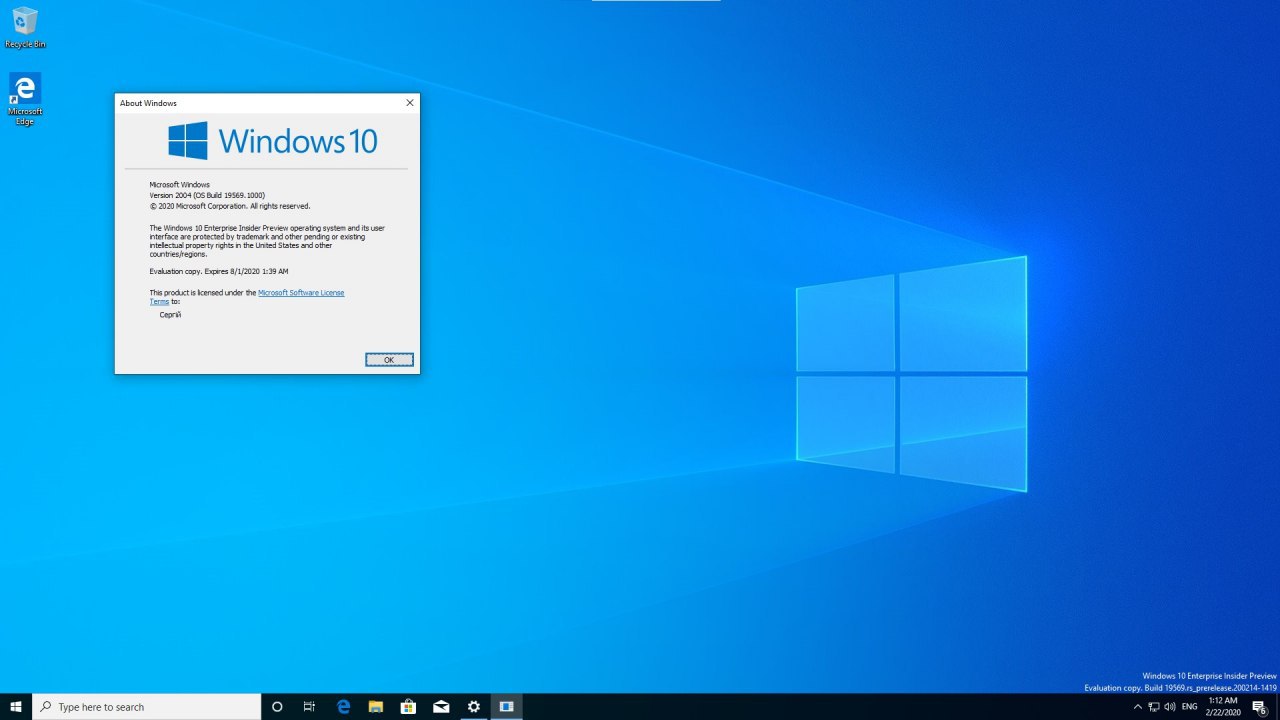Open File Explorer from the taskbar
Image resolution: width=1280 pixels, height=720 pixels.
(x=376, y=707)
